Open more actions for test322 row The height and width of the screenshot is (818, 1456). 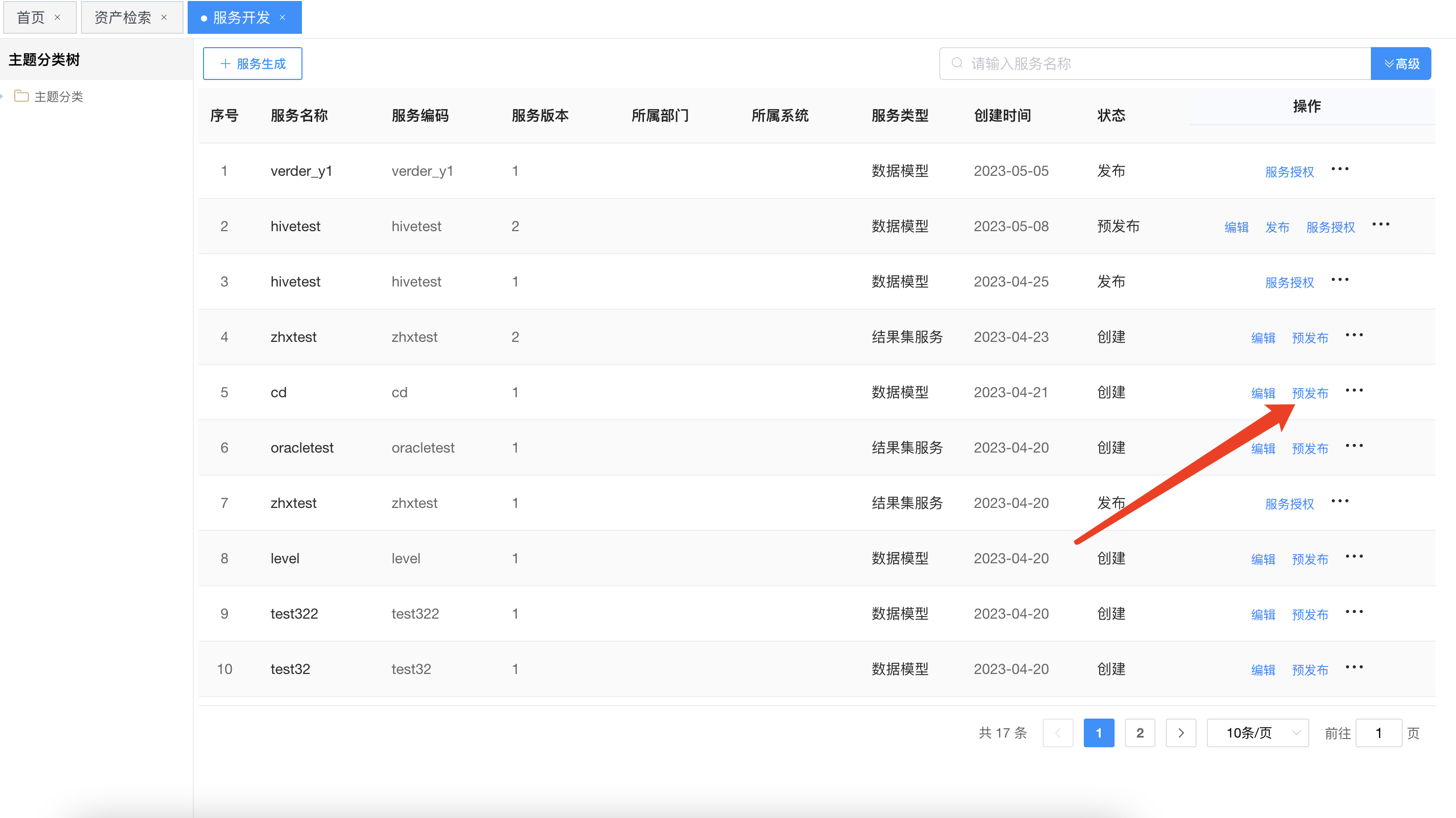tap(1354, 612)
